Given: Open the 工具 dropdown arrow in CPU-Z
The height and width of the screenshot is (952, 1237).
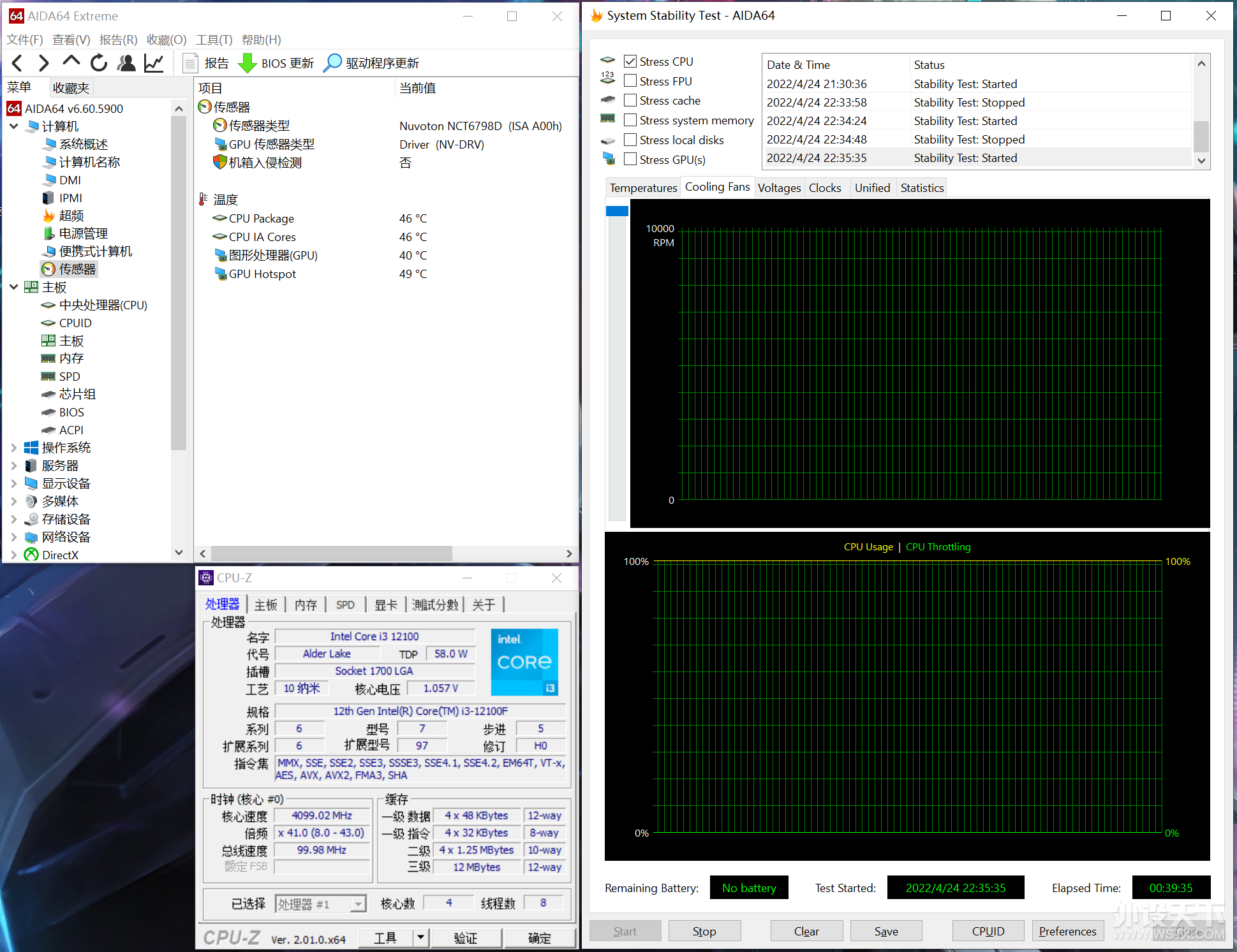Looking at the screenshot, I should (x=420, y=937).
